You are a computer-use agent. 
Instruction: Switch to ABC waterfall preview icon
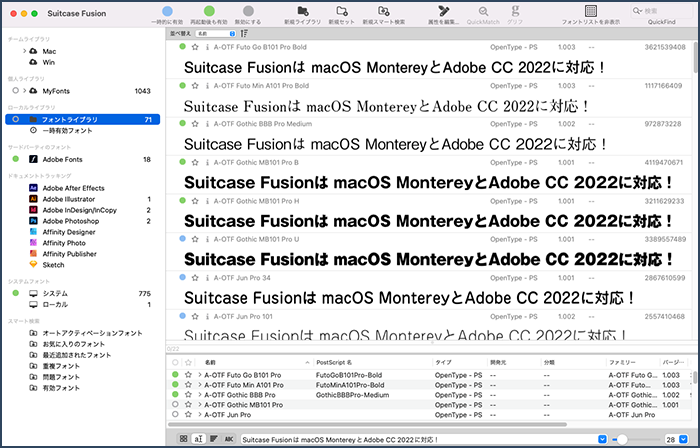coord(229,439)
